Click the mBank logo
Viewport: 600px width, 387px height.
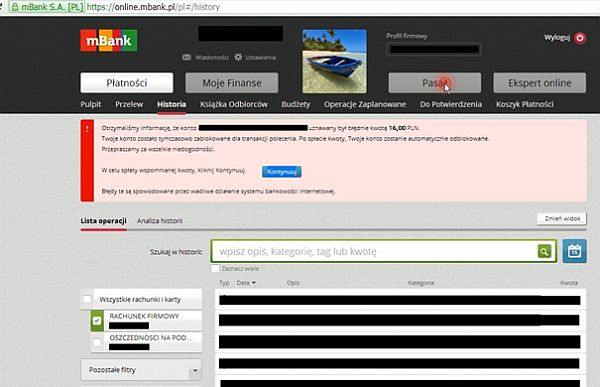pos(109,40)
